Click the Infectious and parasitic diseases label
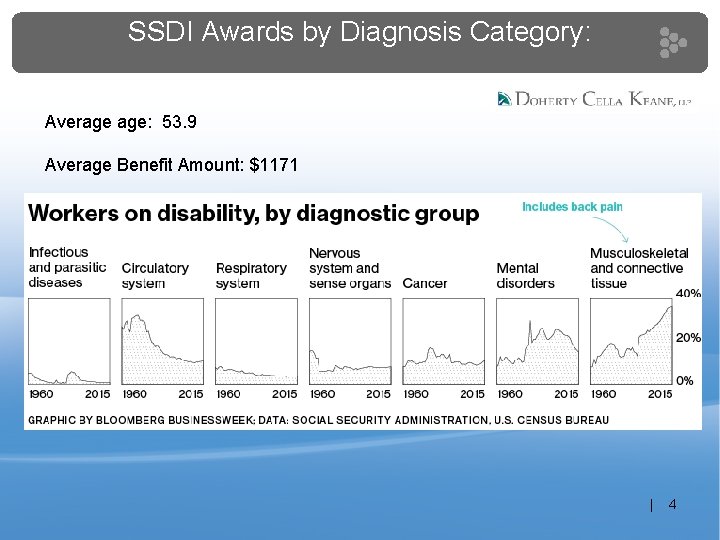This screenshot has width=720, height=540. pyautogui.click(x=68, y=267)
